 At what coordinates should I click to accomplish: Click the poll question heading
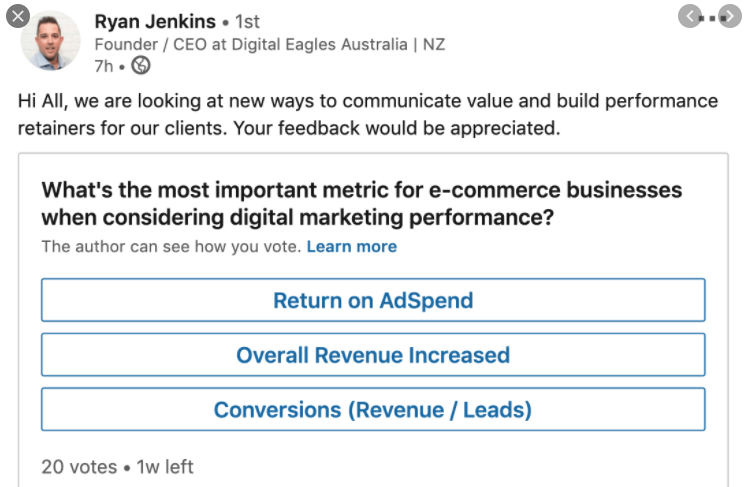point(362,204)
